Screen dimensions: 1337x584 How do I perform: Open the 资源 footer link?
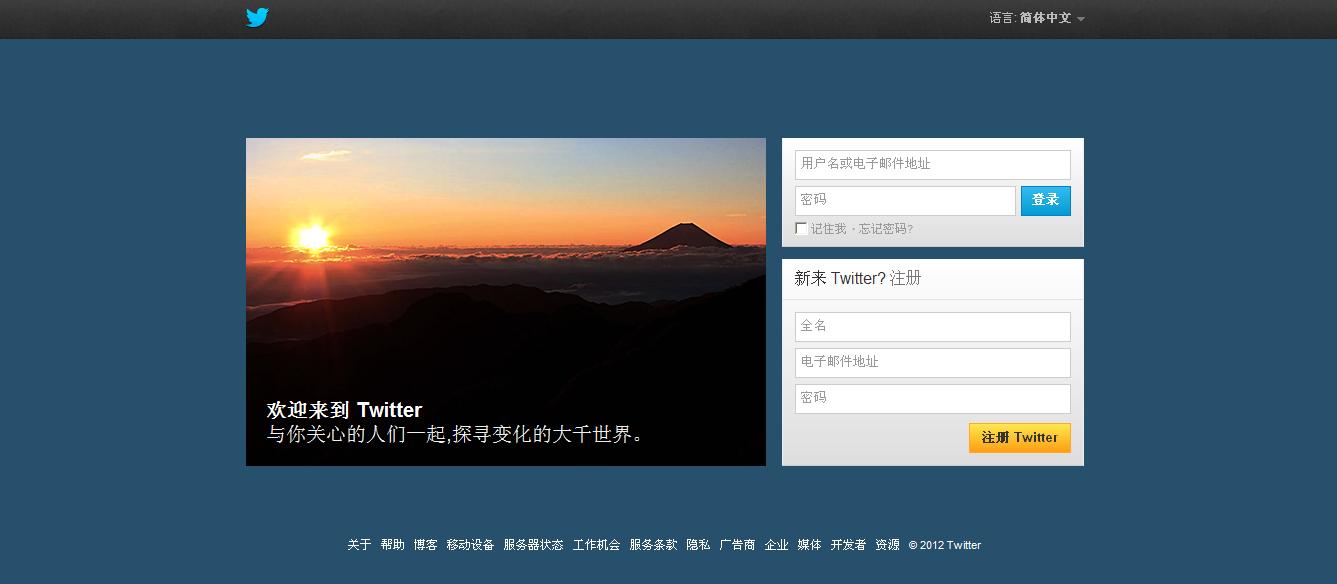887,545
